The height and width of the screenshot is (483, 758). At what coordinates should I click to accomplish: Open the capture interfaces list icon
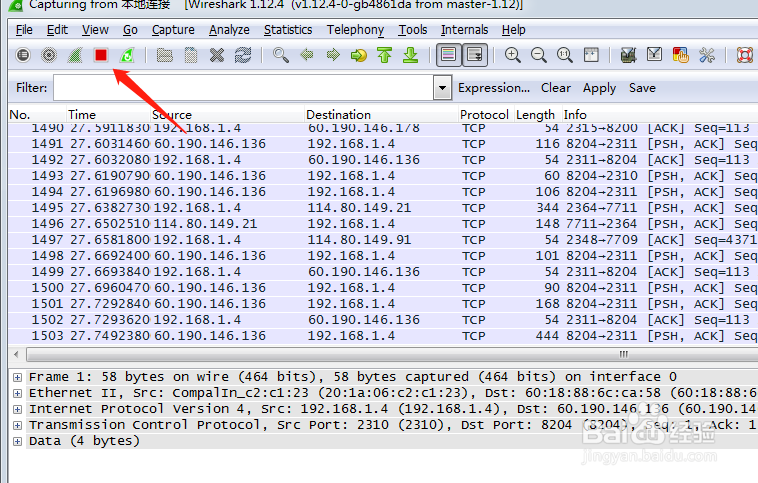pos(23,55)
